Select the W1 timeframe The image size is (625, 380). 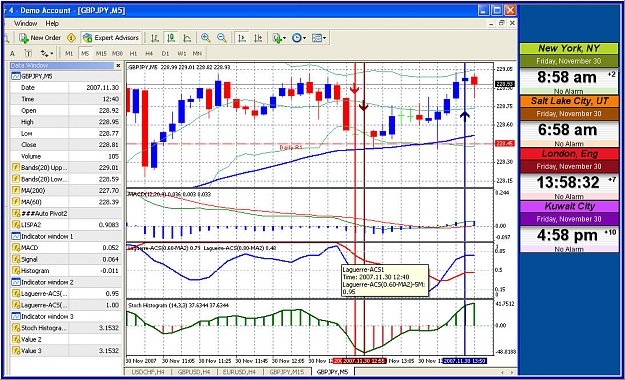click(x=181, y=53)
